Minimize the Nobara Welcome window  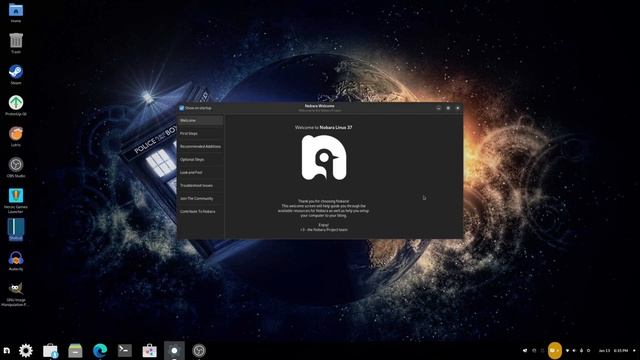pyautogui.click(x=438, y=108)
